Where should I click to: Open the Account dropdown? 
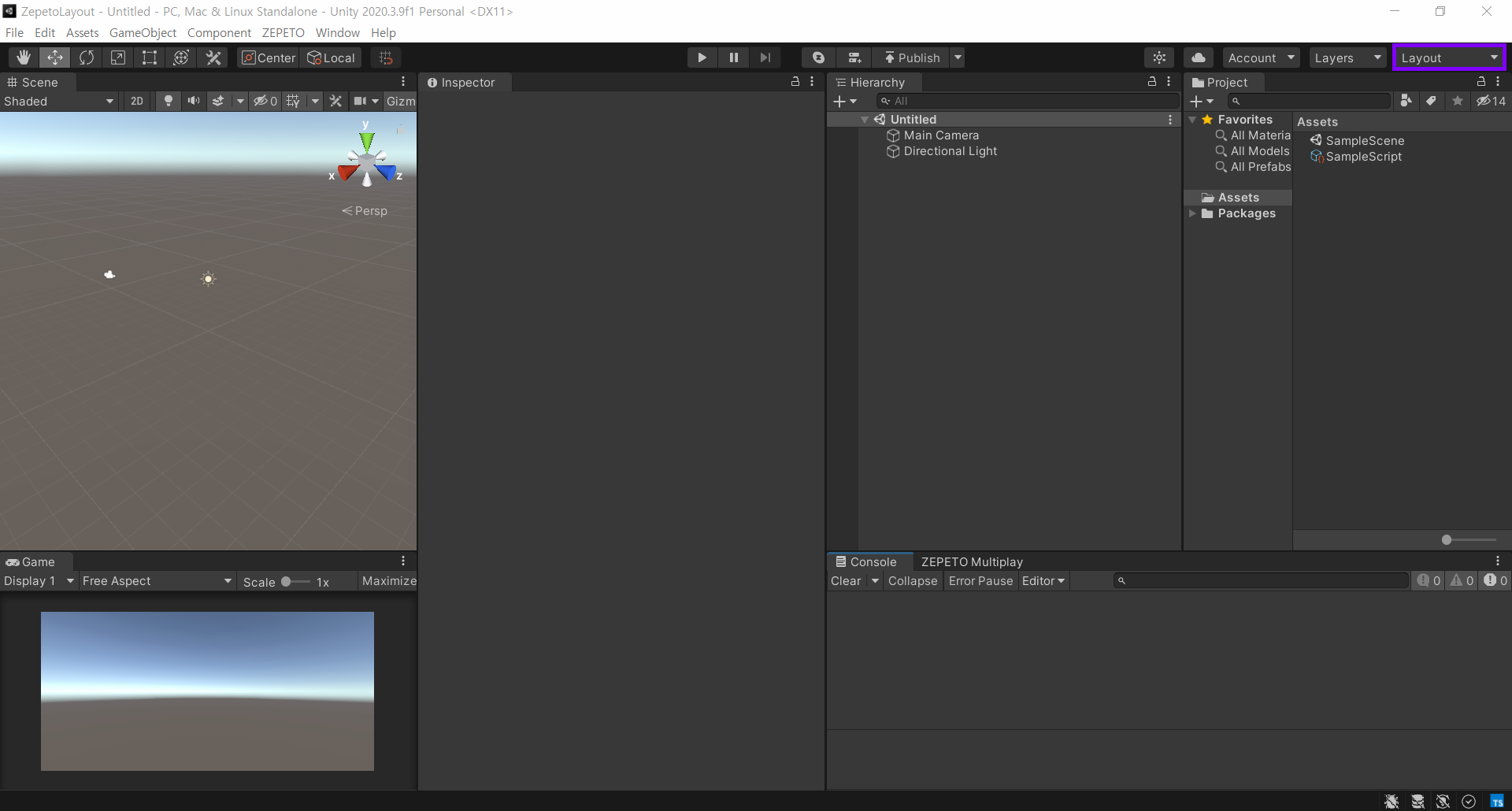pos(1261,57)
